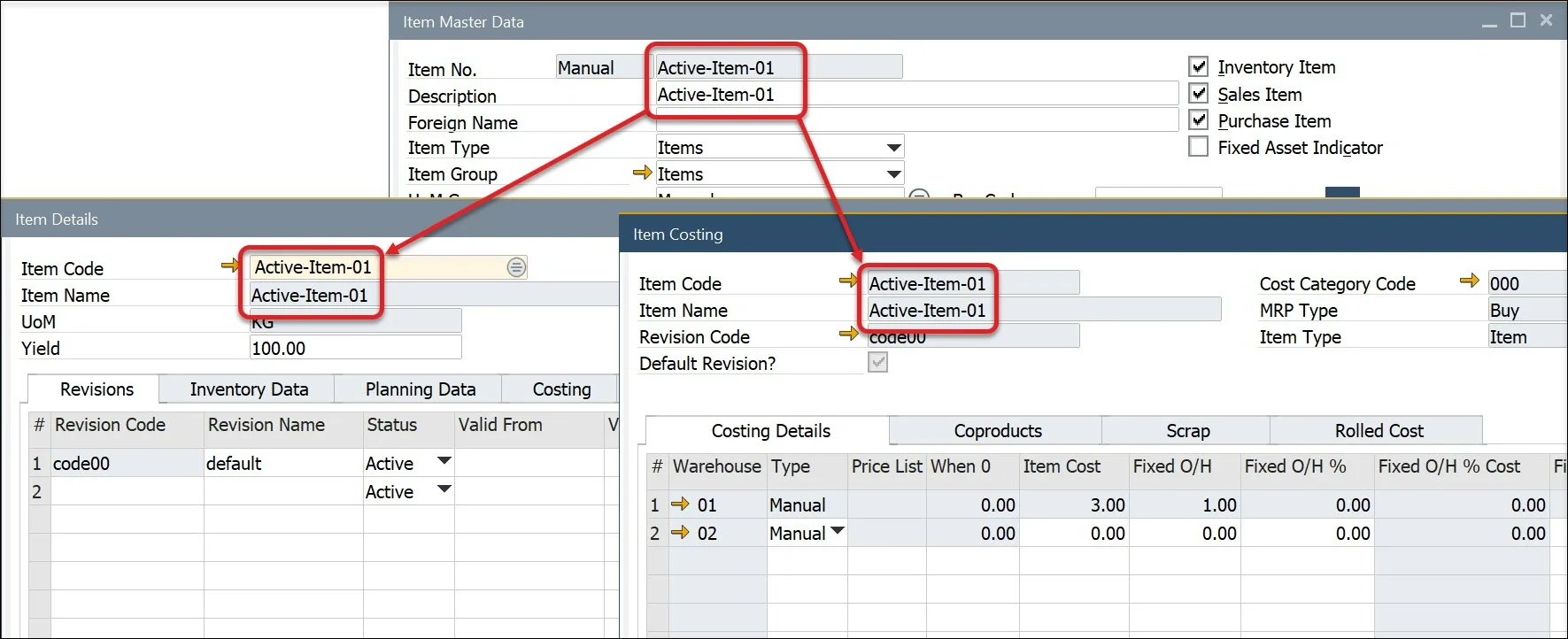
Task: Open Status dropdown for revision code00
Action: tap(444, 462)
